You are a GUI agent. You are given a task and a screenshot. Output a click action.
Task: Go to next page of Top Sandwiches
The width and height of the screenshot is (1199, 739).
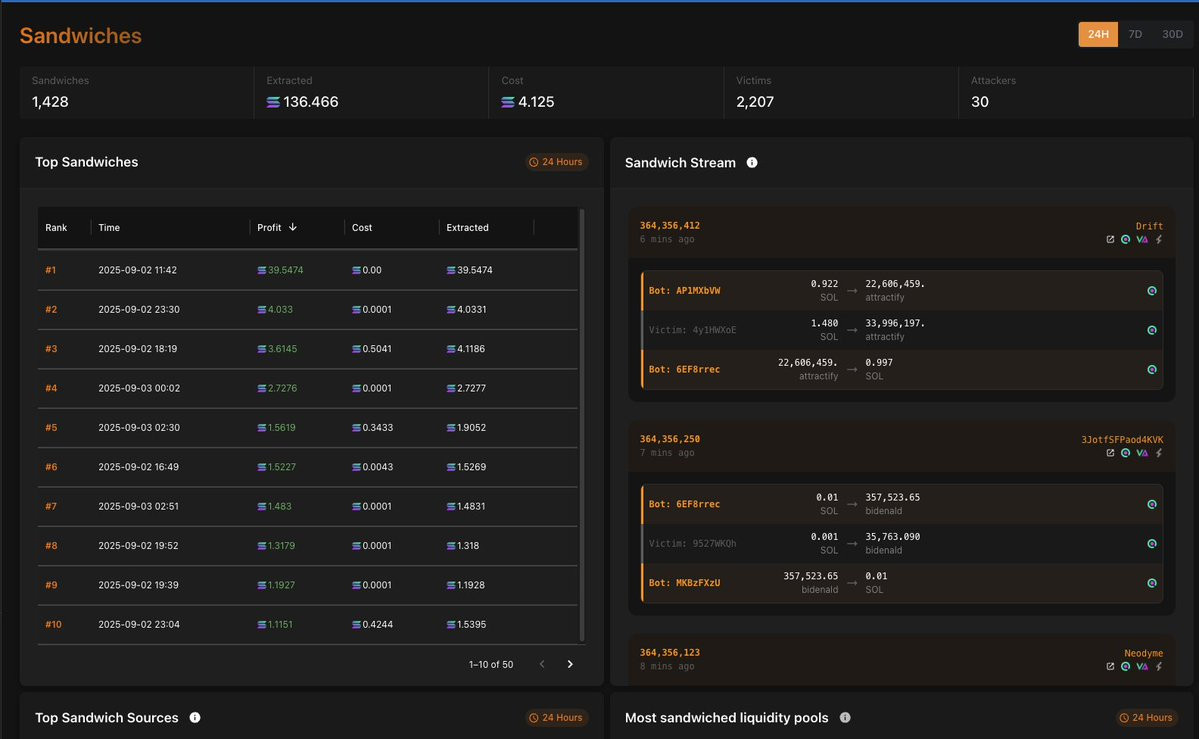click(x=570, y=664)
